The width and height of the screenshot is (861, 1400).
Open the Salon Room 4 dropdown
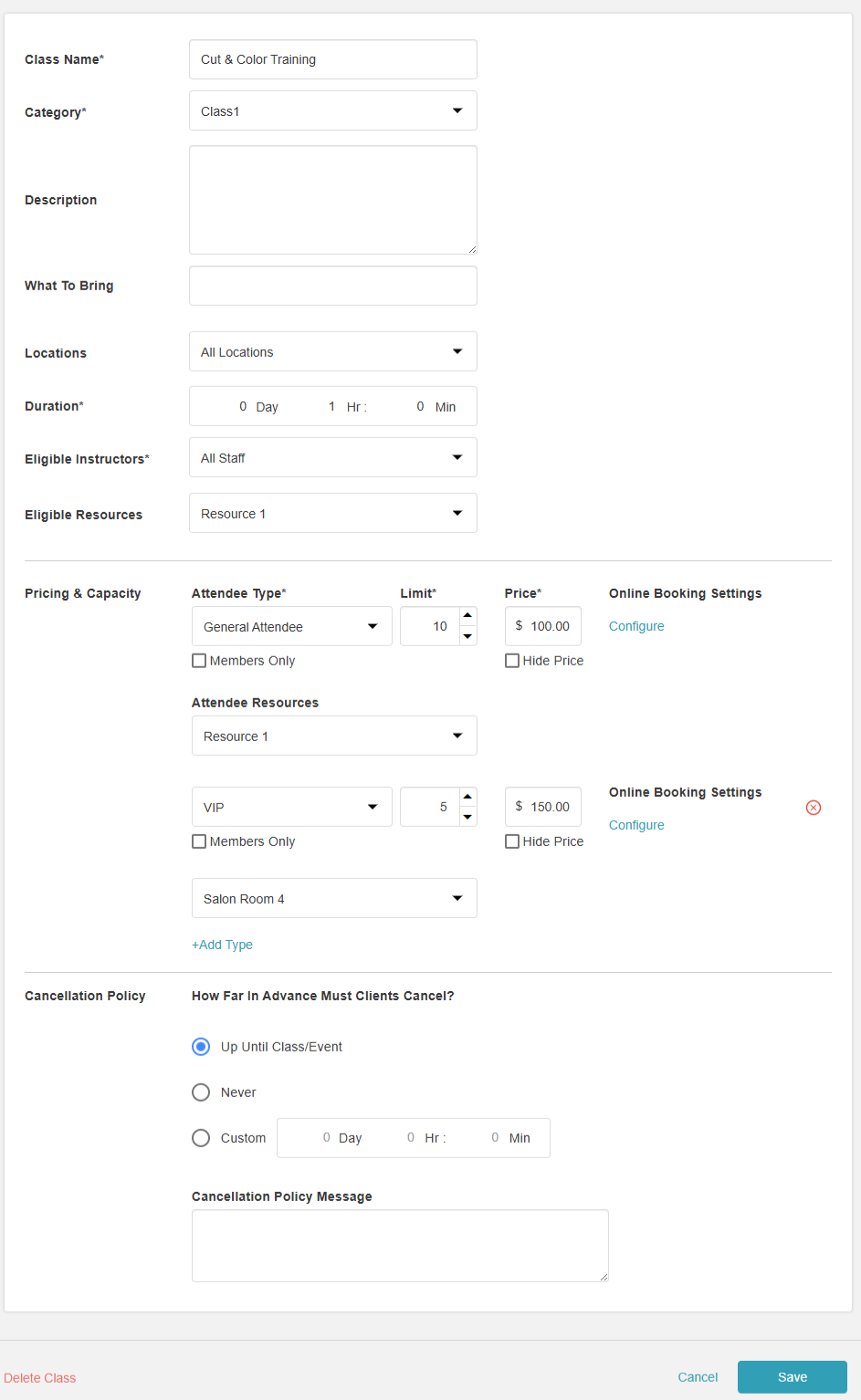[334, 898]
